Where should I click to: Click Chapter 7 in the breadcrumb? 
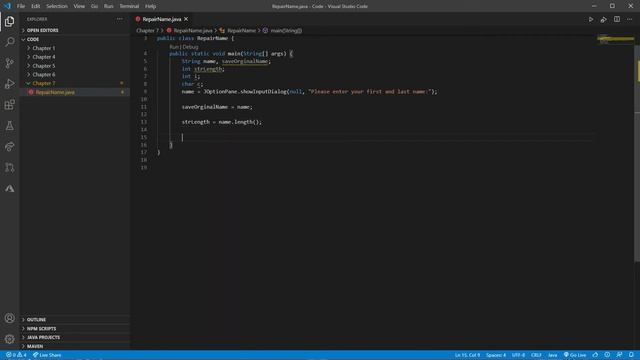[x=147, y=31]
